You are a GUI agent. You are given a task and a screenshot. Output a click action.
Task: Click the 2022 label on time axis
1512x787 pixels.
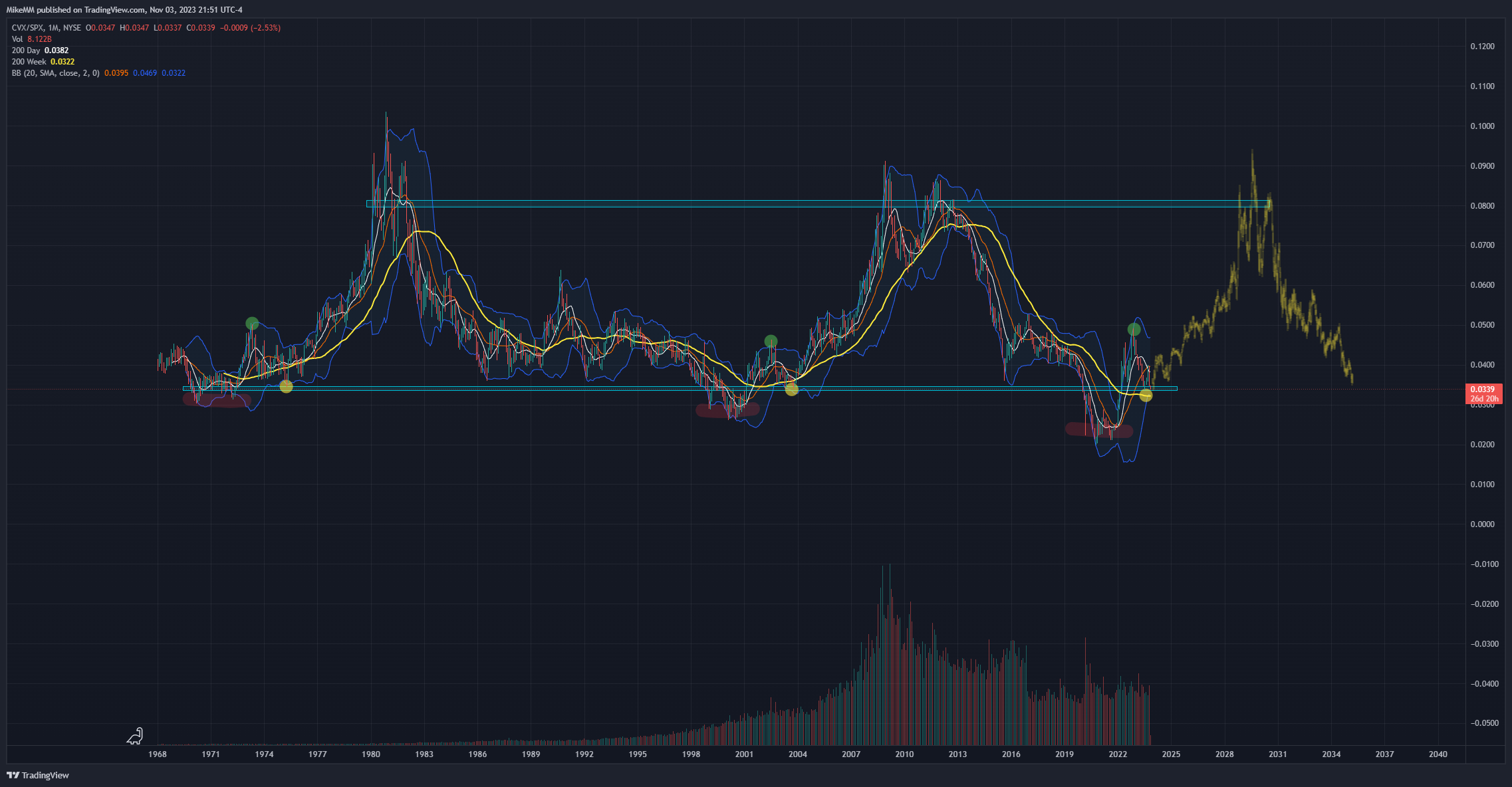1118,754
